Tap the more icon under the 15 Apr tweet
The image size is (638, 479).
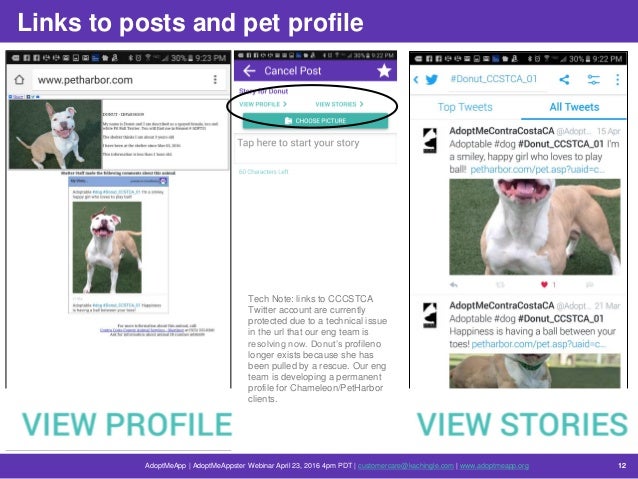(x=589, y=285)
